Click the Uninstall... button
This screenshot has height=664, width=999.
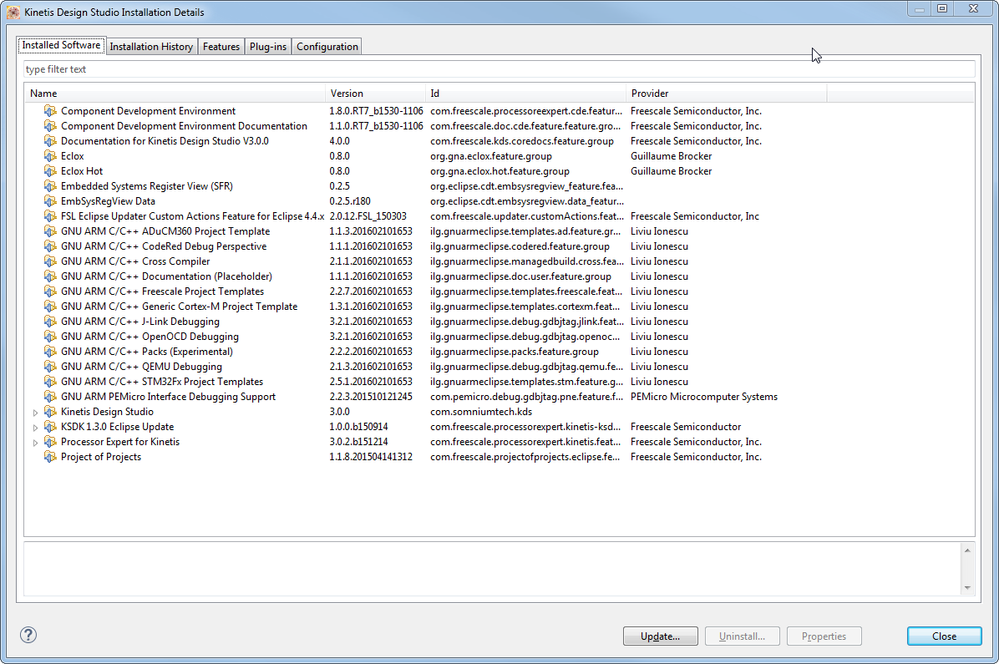(742, 636)
